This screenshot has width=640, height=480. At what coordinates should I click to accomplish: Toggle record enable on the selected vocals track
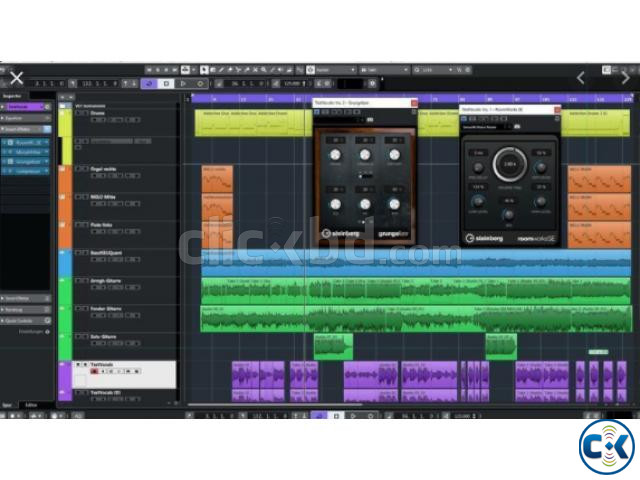tap(95, 371)
